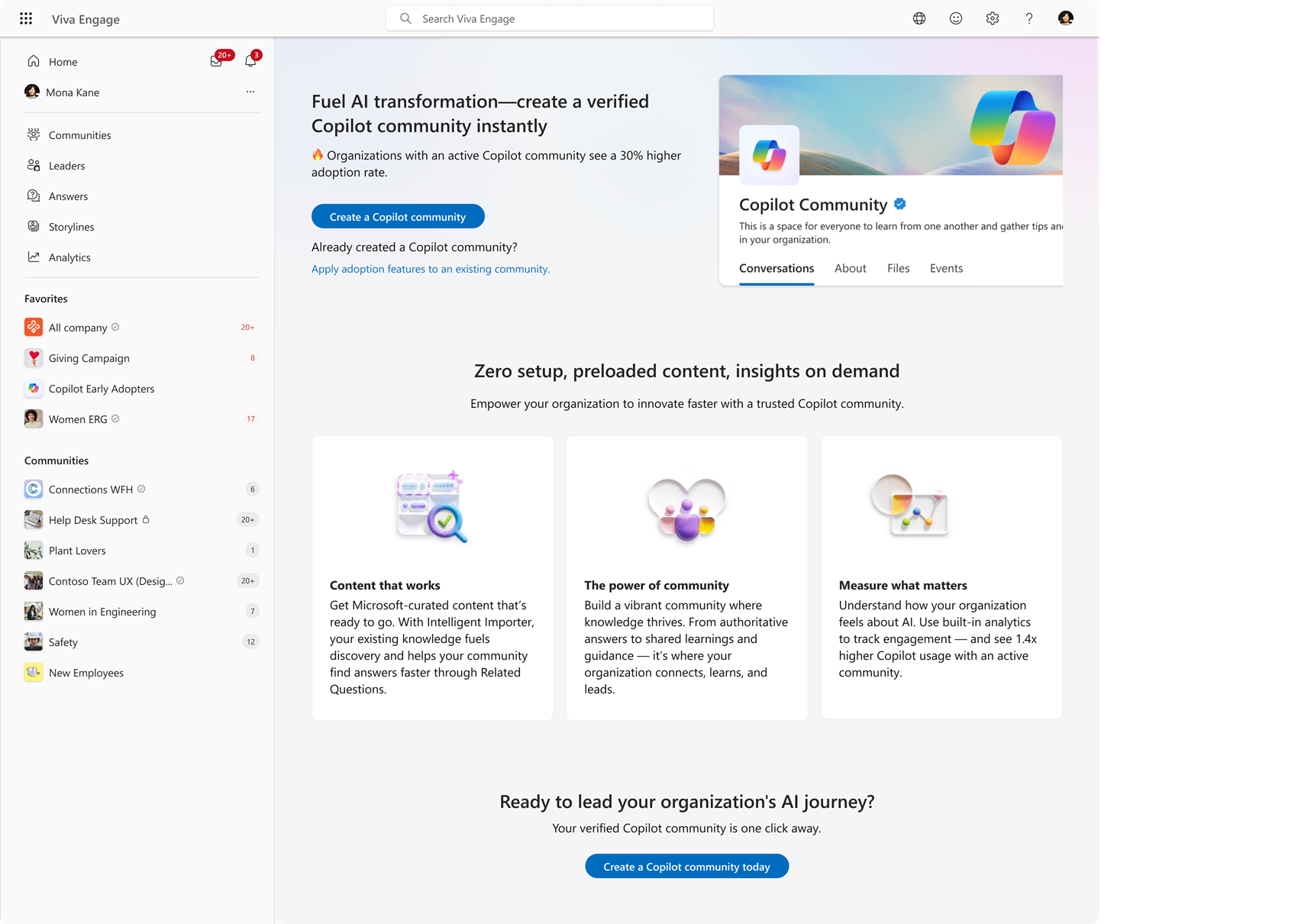Open your profile avatar menu
1298x924 pixels.
(x=1064, y=18)
